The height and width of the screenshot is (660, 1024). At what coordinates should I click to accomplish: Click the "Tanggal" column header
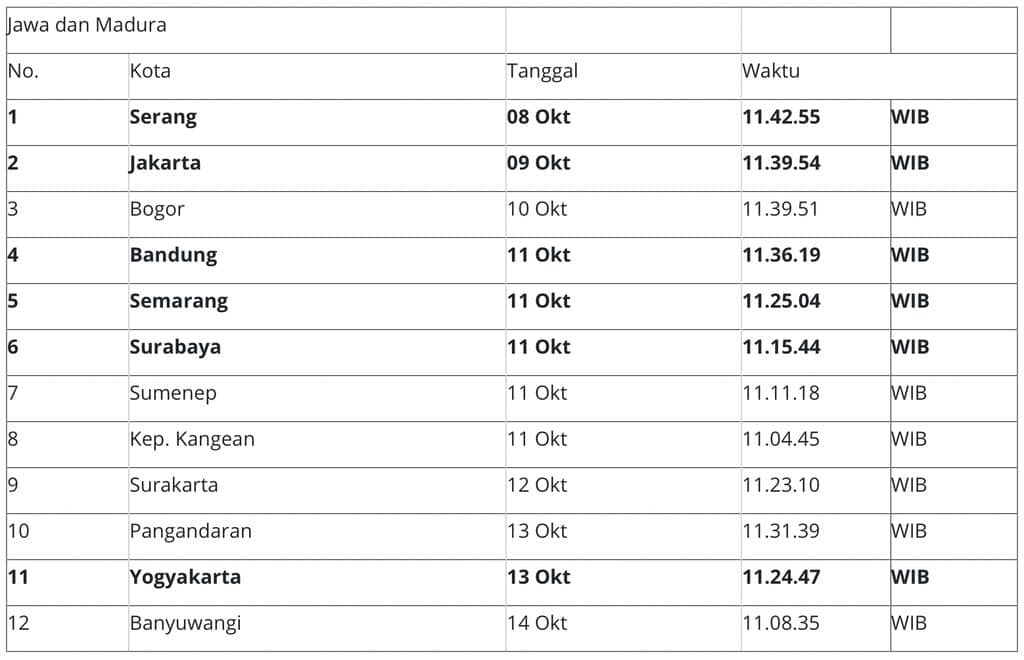[542, 71]
